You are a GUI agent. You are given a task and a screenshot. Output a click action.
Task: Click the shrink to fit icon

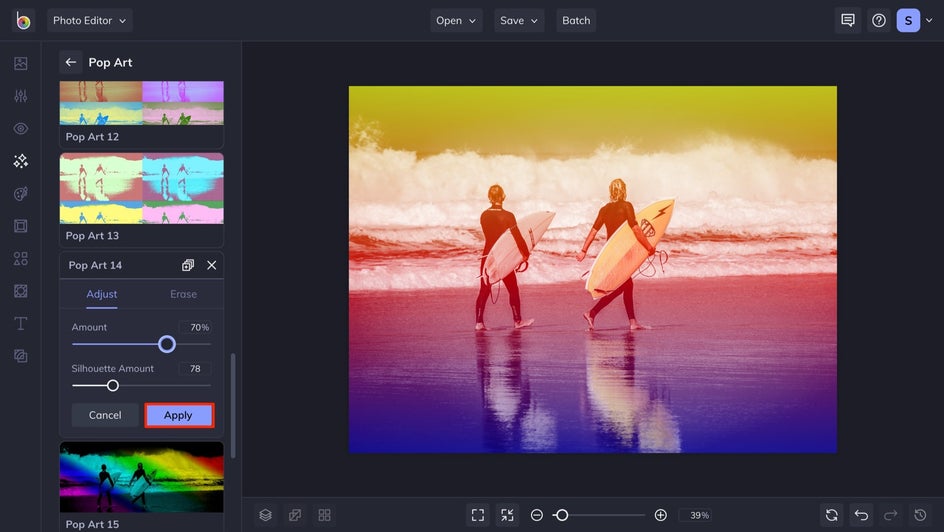coord(507,515)
